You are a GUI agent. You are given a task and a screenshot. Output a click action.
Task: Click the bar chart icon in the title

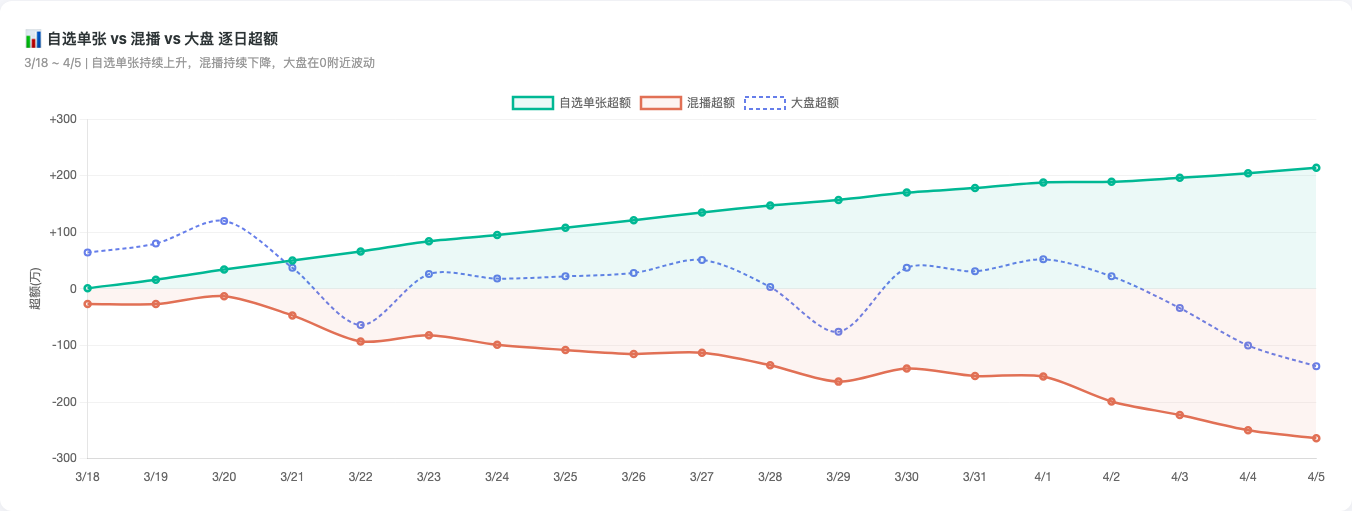tap(33, 39)
